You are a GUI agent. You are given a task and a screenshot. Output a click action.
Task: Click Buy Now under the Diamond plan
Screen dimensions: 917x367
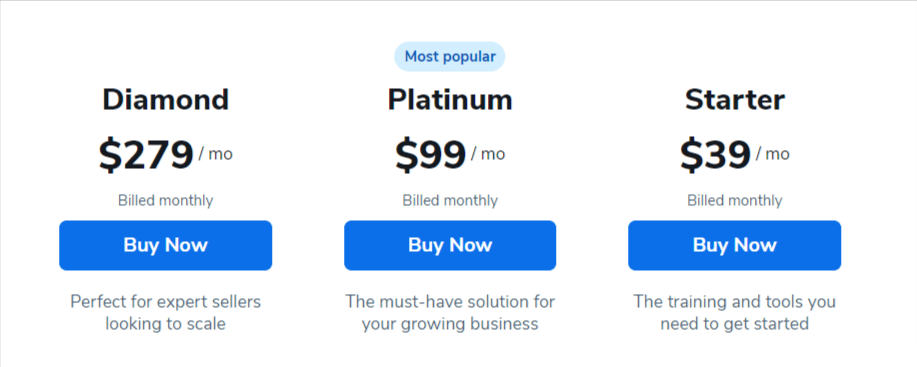pyautogui.click(x=166, y=245)
